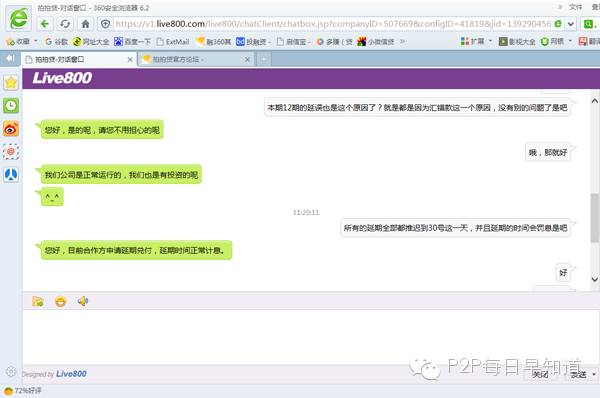
Task: Open the sidebar red dotted target icon
Action: (11, 152)
